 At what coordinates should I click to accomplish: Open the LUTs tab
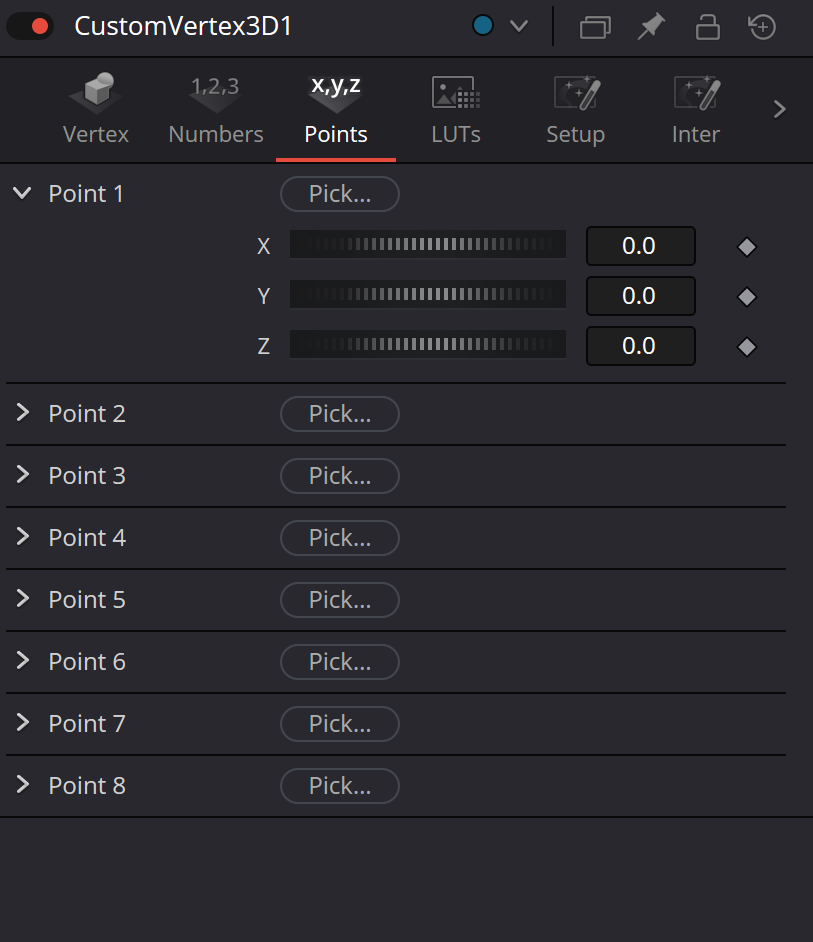tap(455, 109)
